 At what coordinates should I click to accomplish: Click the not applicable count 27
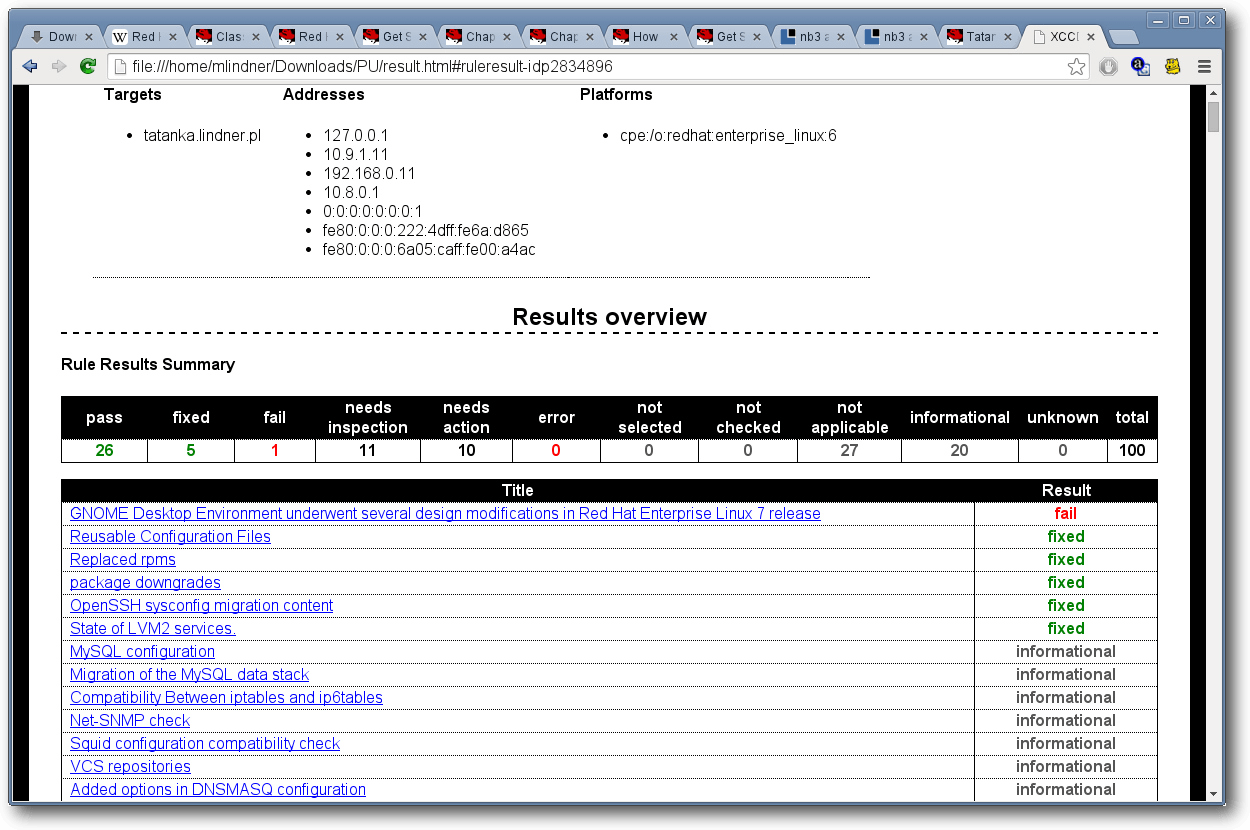point(849,451)
